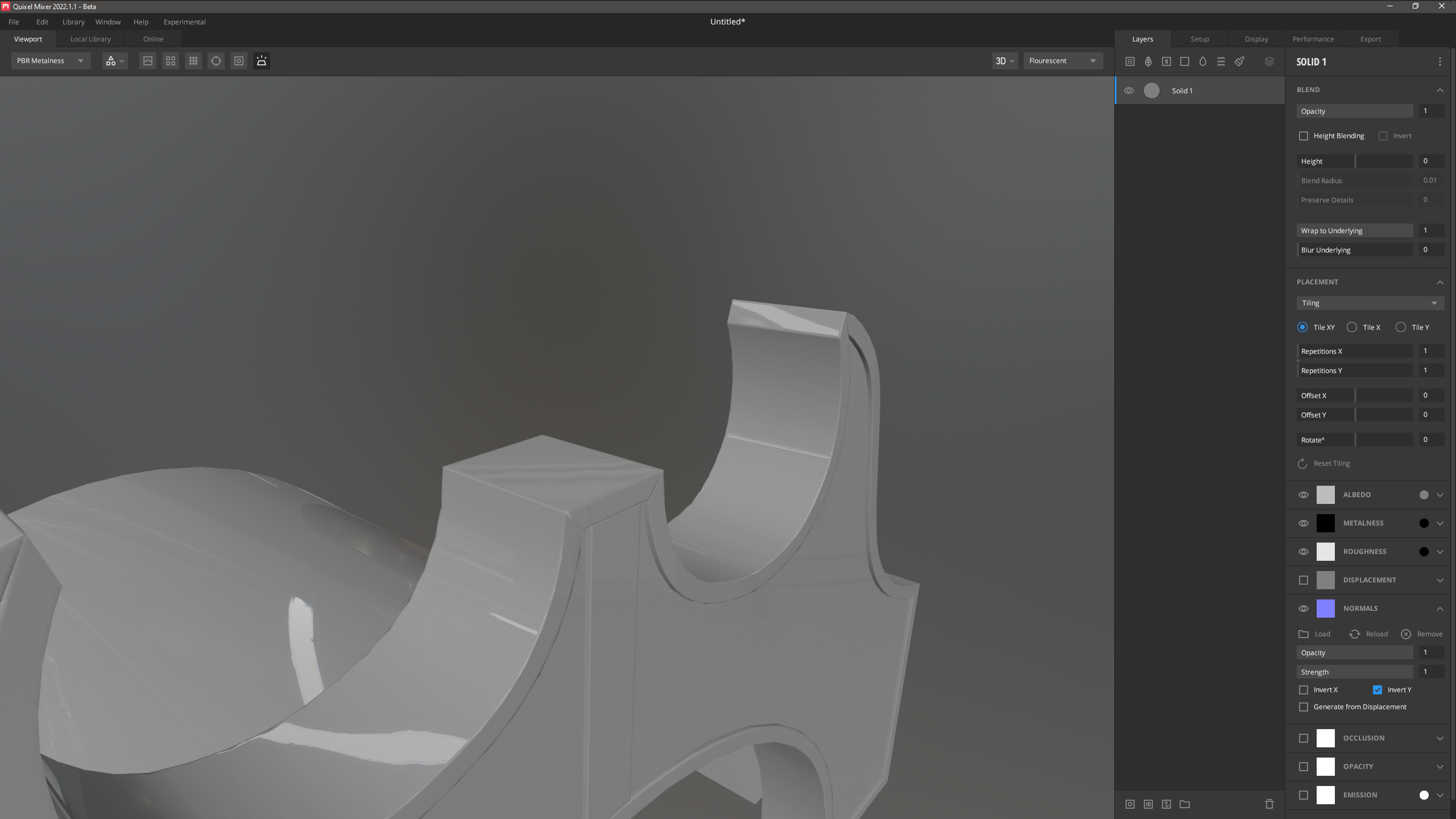Click the Repetitions X value field
The height and width of the screenshot is (819, 1456).
pos(1431,351)
